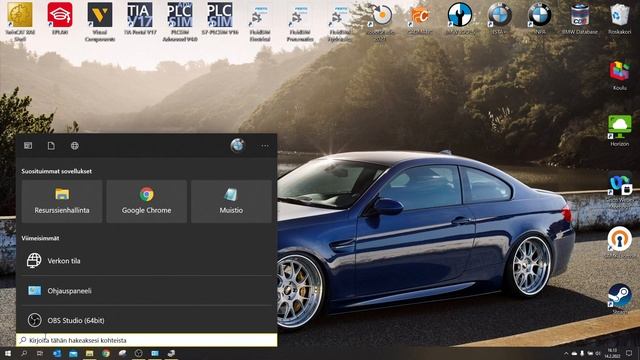Open the BMW wrench tool icon
This screenshot has height=360, width=640.
pyautogui.click(x=460, y=18)
